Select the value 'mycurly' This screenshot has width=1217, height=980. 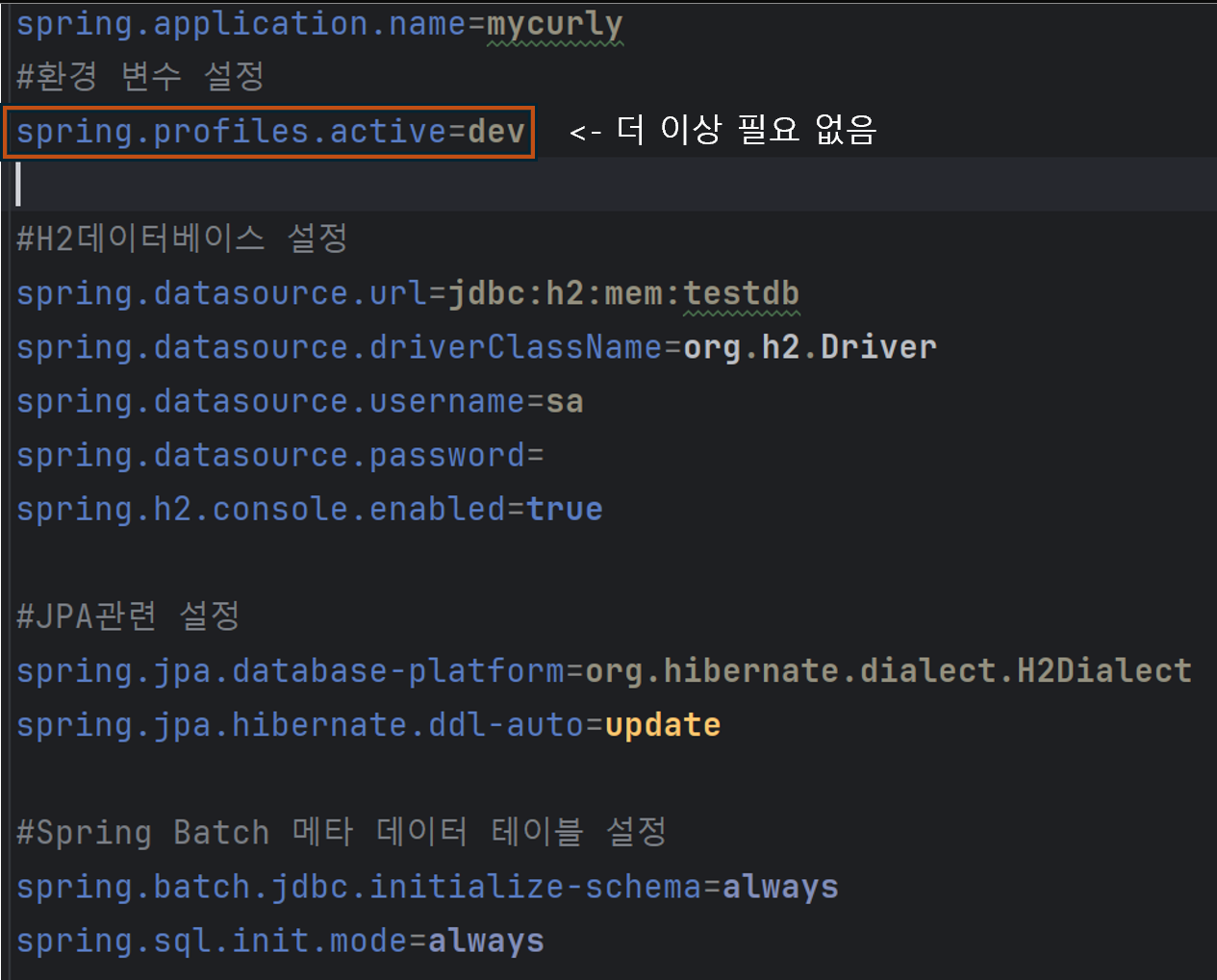(x=555, y=24)
